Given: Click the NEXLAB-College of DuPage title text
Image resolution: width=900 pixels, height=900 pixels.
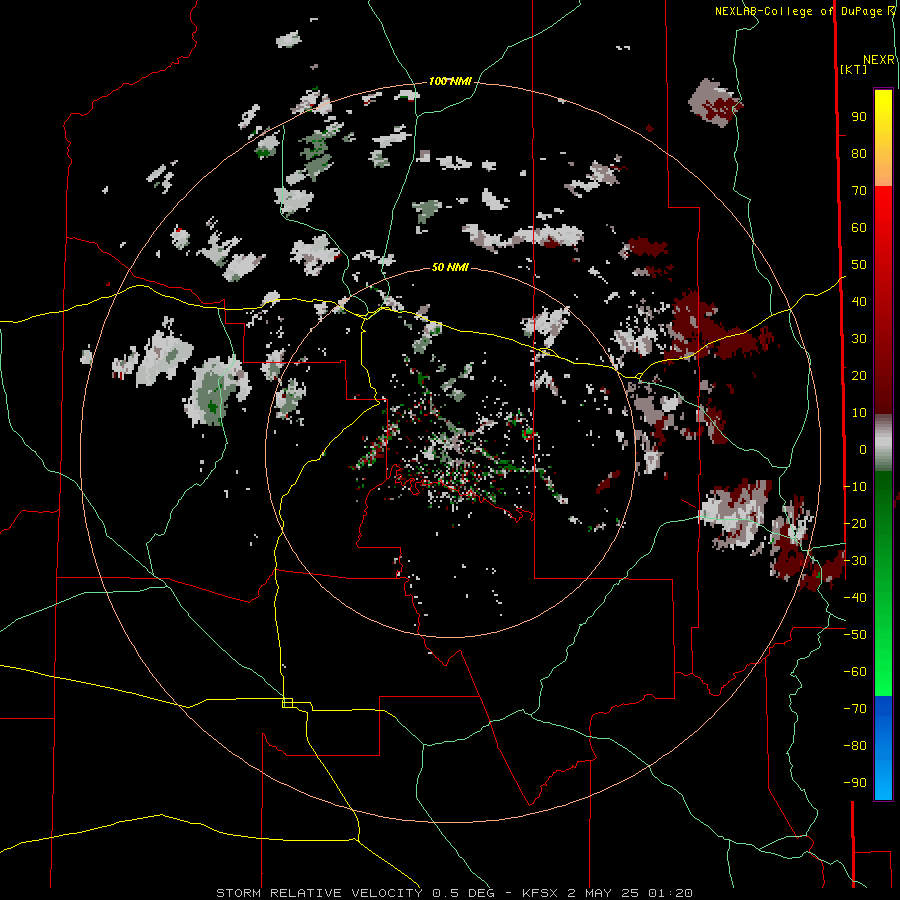Looking at the screenshot, I should coord(798,11).
